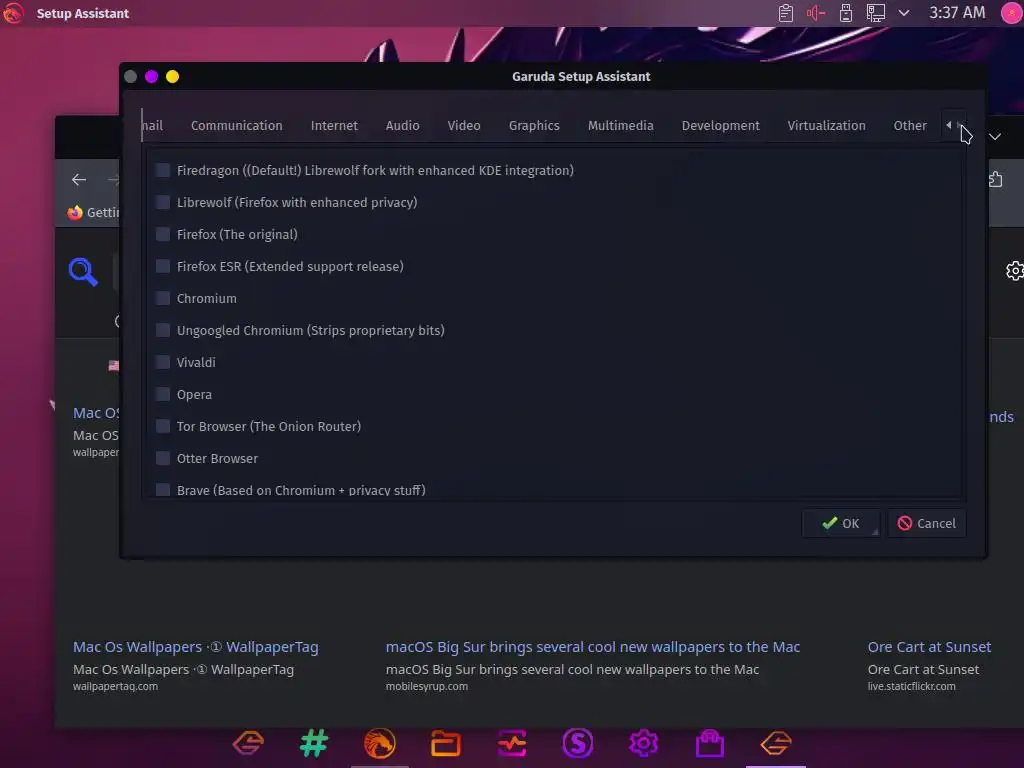Open the settings gear dock icon

click(643, 743)
